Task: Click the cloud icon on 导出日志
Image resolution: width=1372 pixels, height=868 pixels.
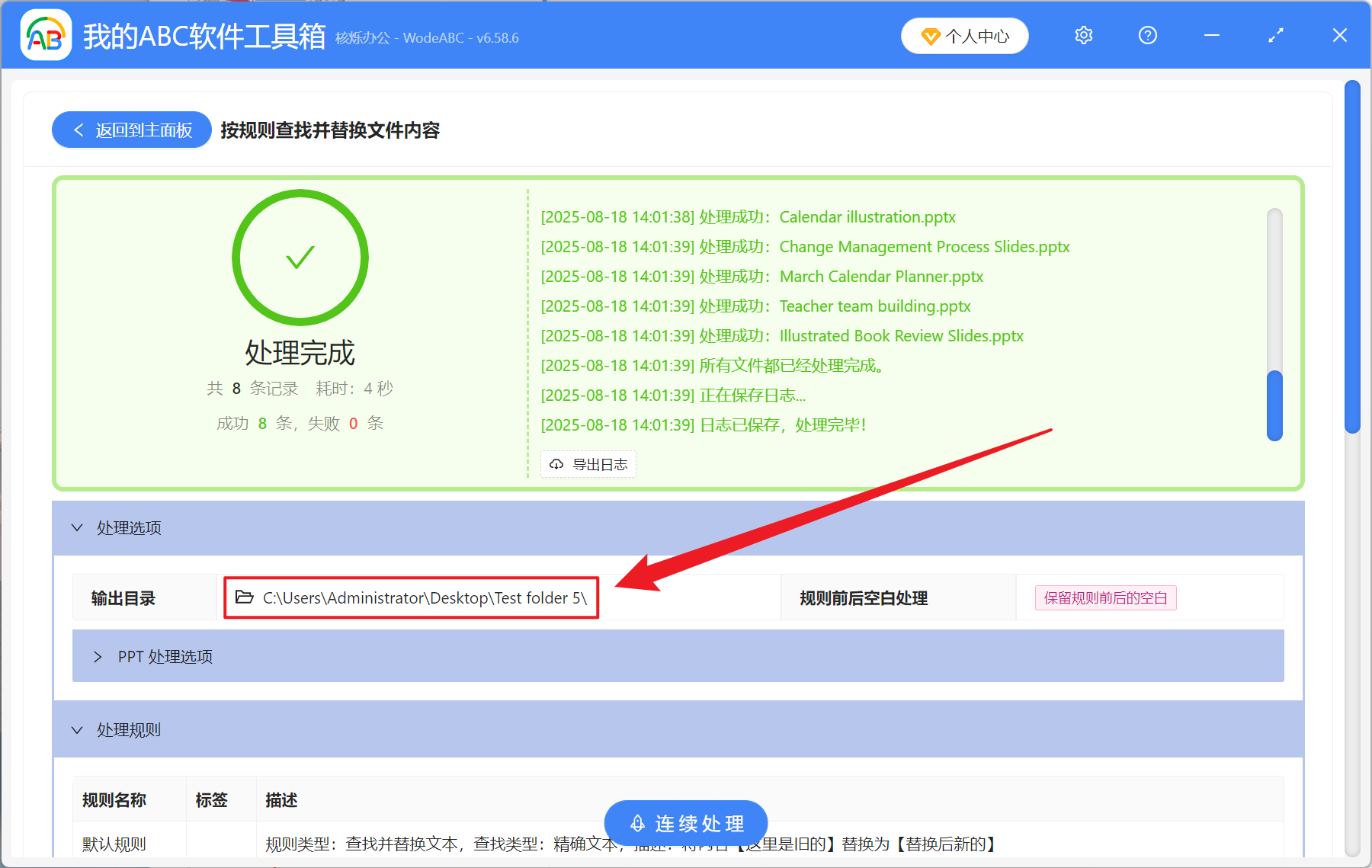Action: (x=556, y=464)
